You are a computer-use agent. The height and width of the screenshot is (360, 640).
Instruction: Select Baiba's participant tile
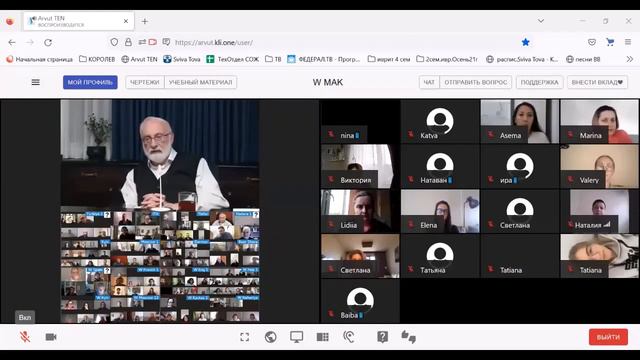(360, 301)
